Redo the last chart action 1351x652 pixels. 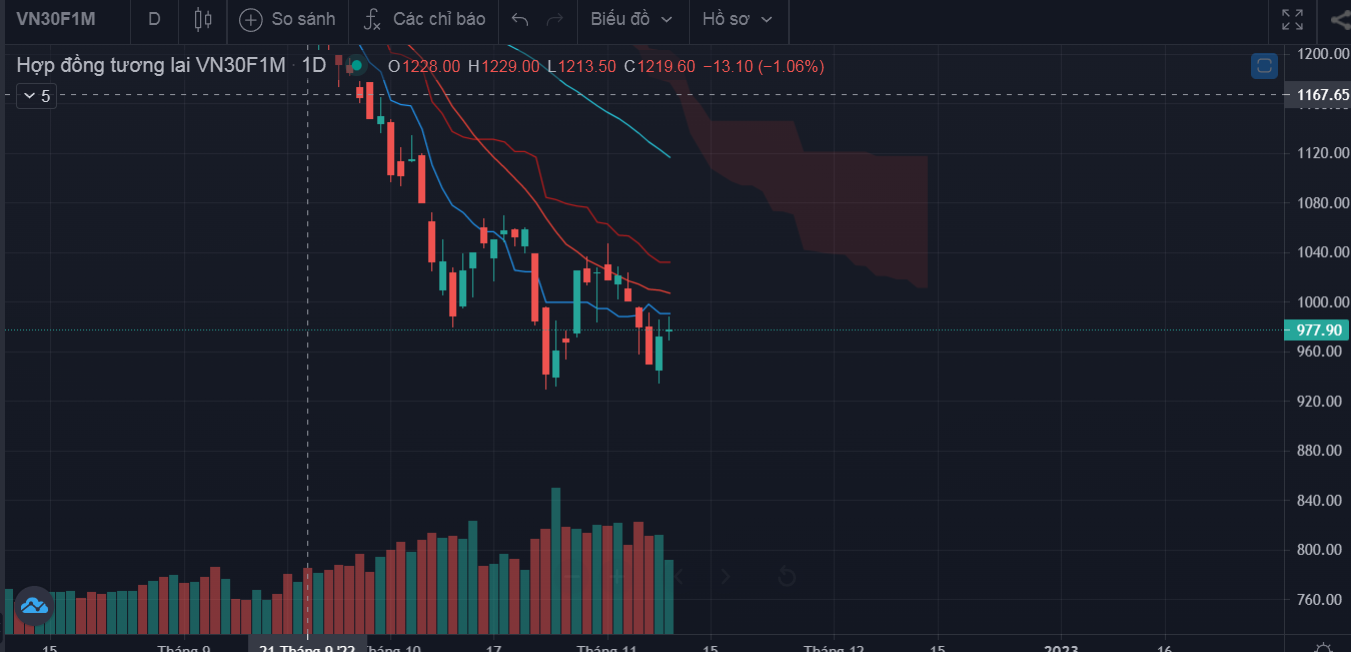point(554,19)
